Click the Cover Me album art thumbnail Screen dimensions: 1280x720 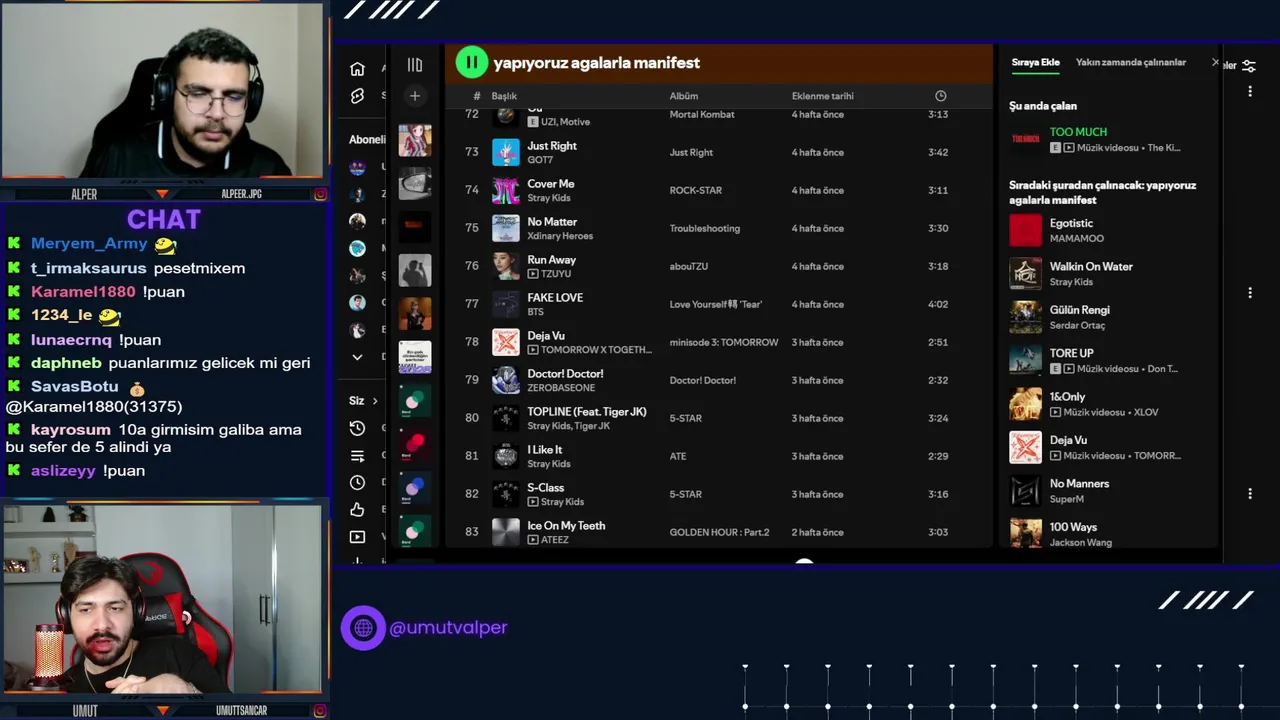tap(506, 190)
